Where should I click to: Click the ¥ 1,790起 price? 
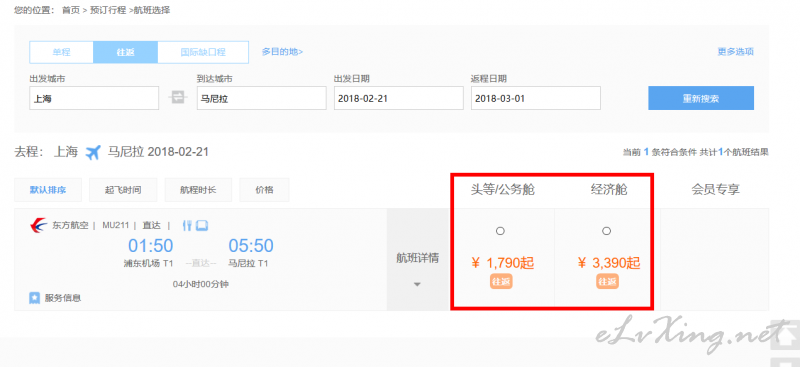(x=503, y=263)
